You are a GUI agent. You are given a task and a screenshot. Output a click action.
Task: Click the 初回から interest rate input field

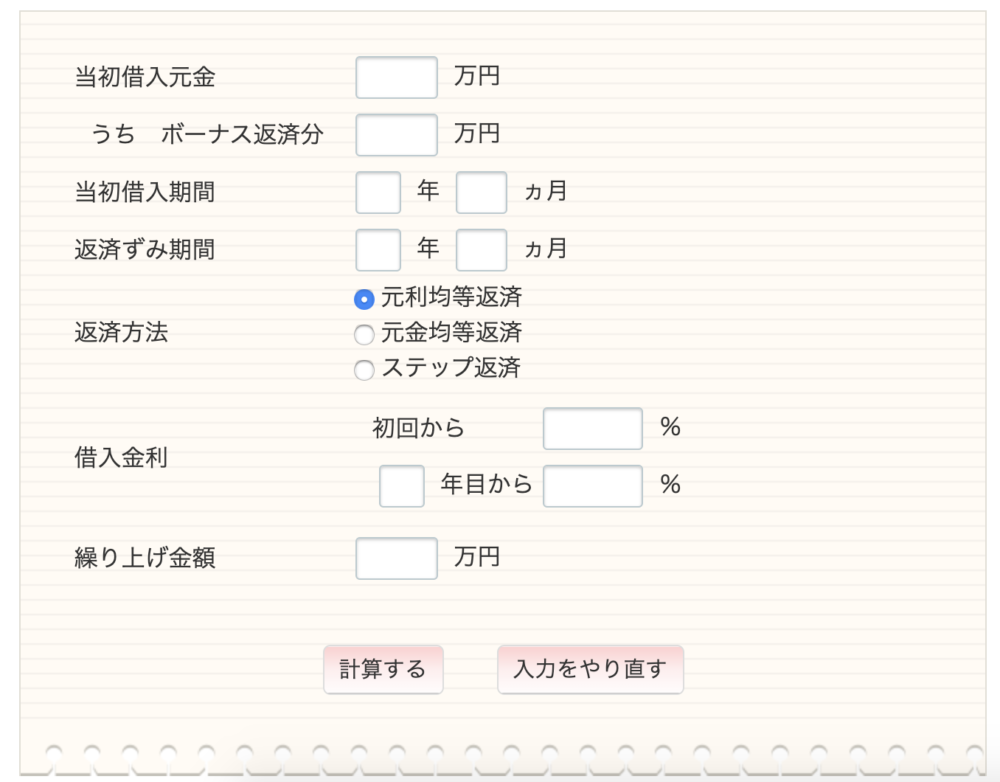pos(591,427)
